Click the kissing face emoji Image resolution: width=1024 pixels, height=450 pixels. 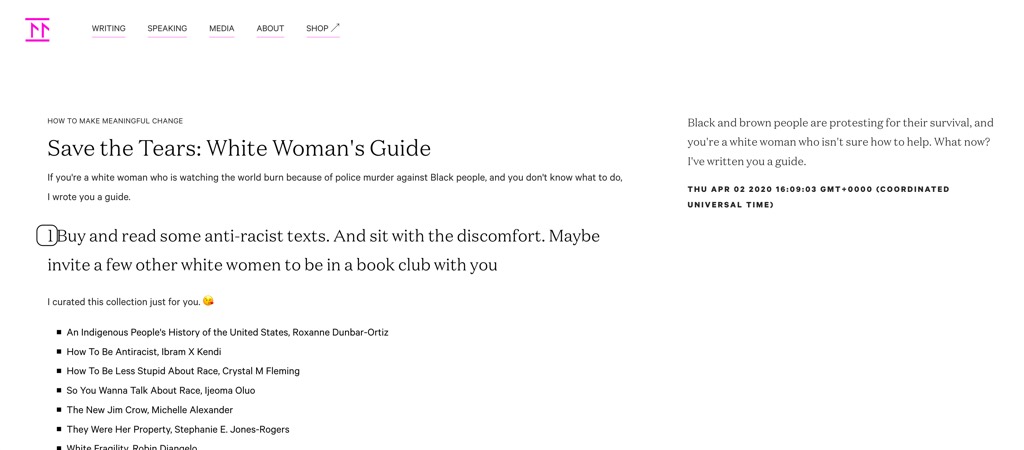pyautogui.click(x=208, y=301)
